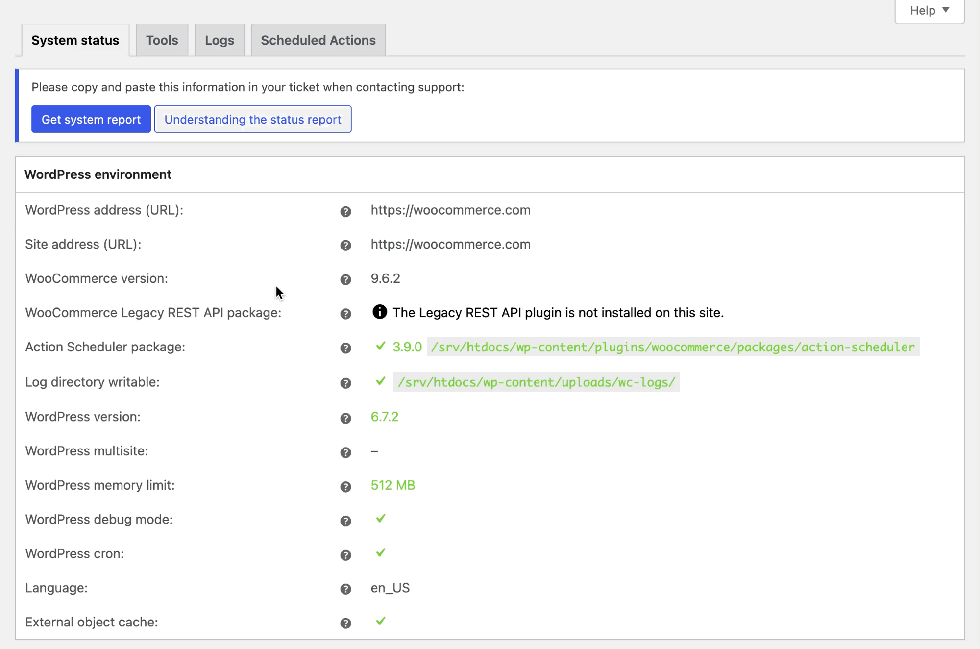Select the action-scheduler package path text
Screen dimensions: 980x649
(671, 347)
